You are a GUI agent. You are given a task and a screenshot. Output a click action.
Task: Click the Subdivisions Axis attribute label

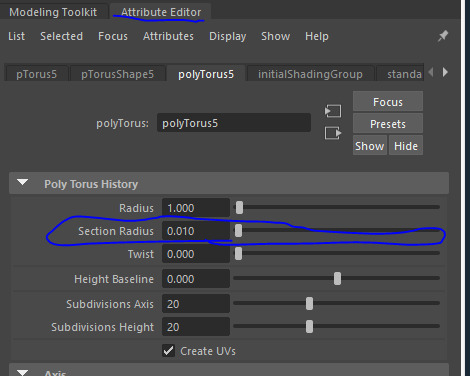pos(110,304)
